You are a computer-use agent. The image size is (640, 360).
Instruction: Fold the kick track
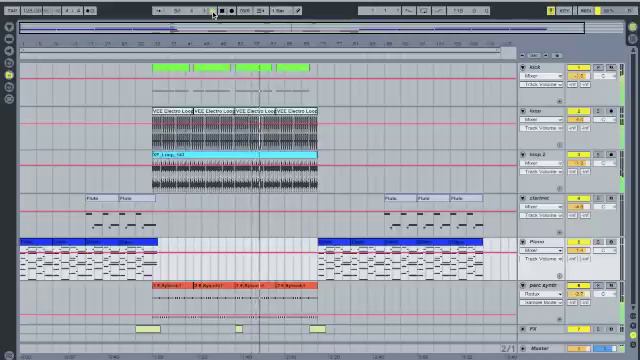pyautogui.click(x=523, y=67)
